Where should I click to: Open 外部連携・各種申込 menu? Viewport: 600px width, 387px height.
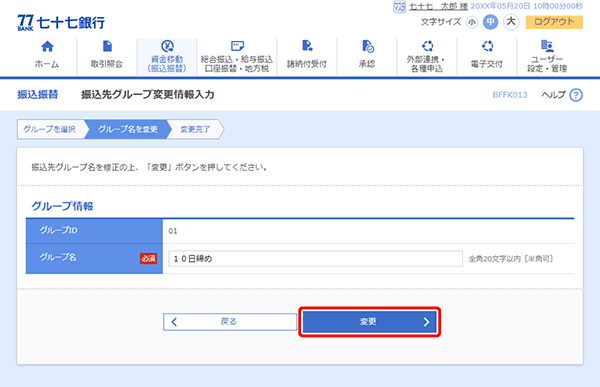coord(427,56)
